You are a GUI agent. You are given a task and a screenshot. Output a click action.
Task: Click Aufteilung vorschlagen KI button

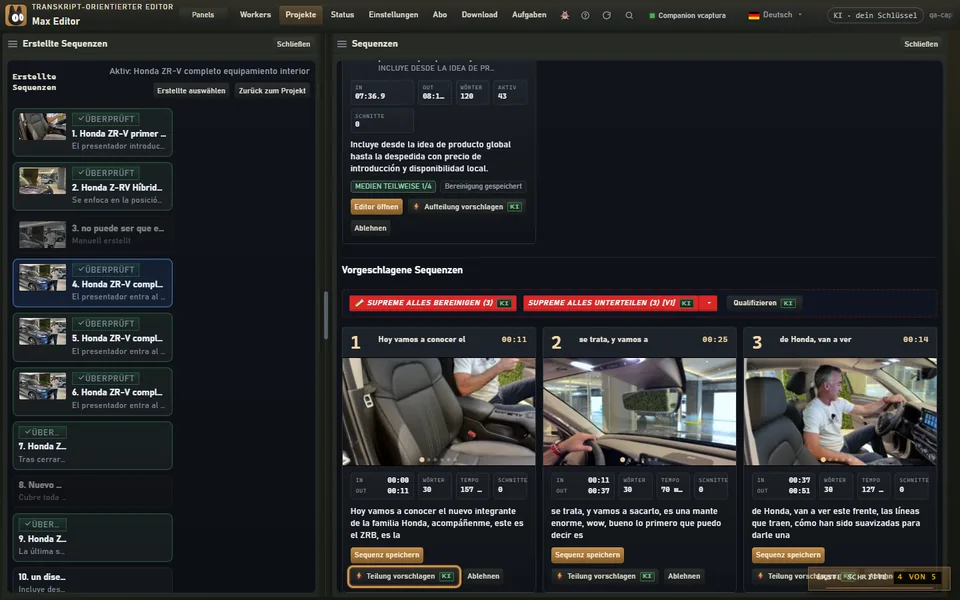468,207
